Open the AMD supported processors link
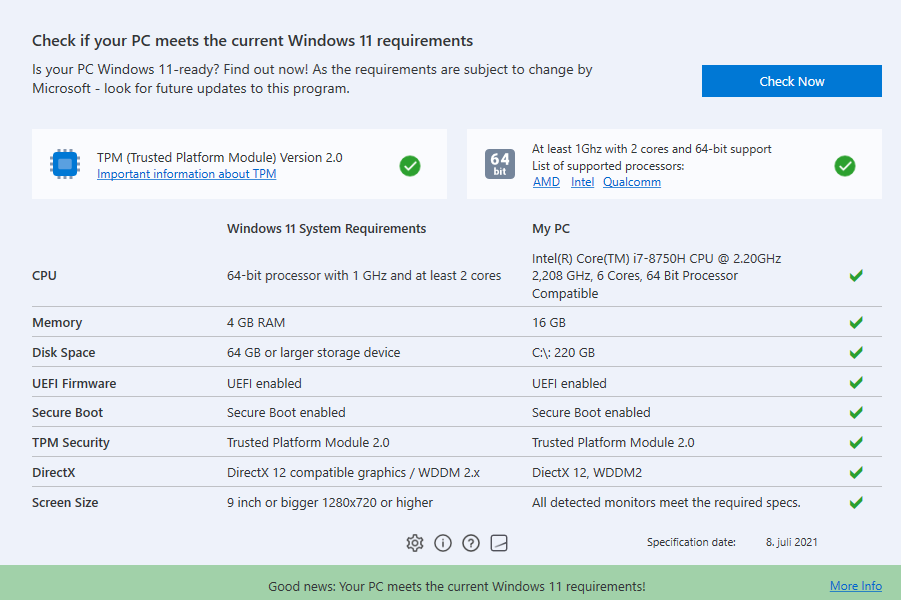901x600 pixels. [546, 182]
